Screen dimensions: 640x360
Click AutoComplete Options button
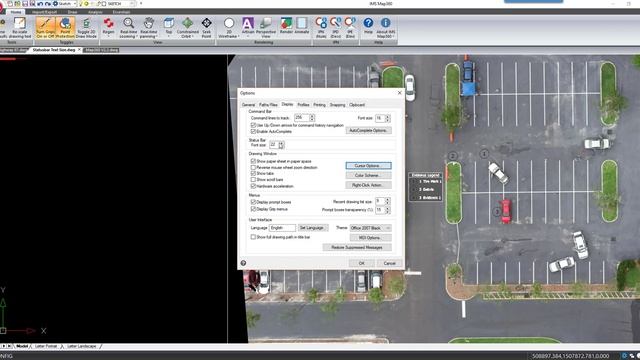coord(369,131)
